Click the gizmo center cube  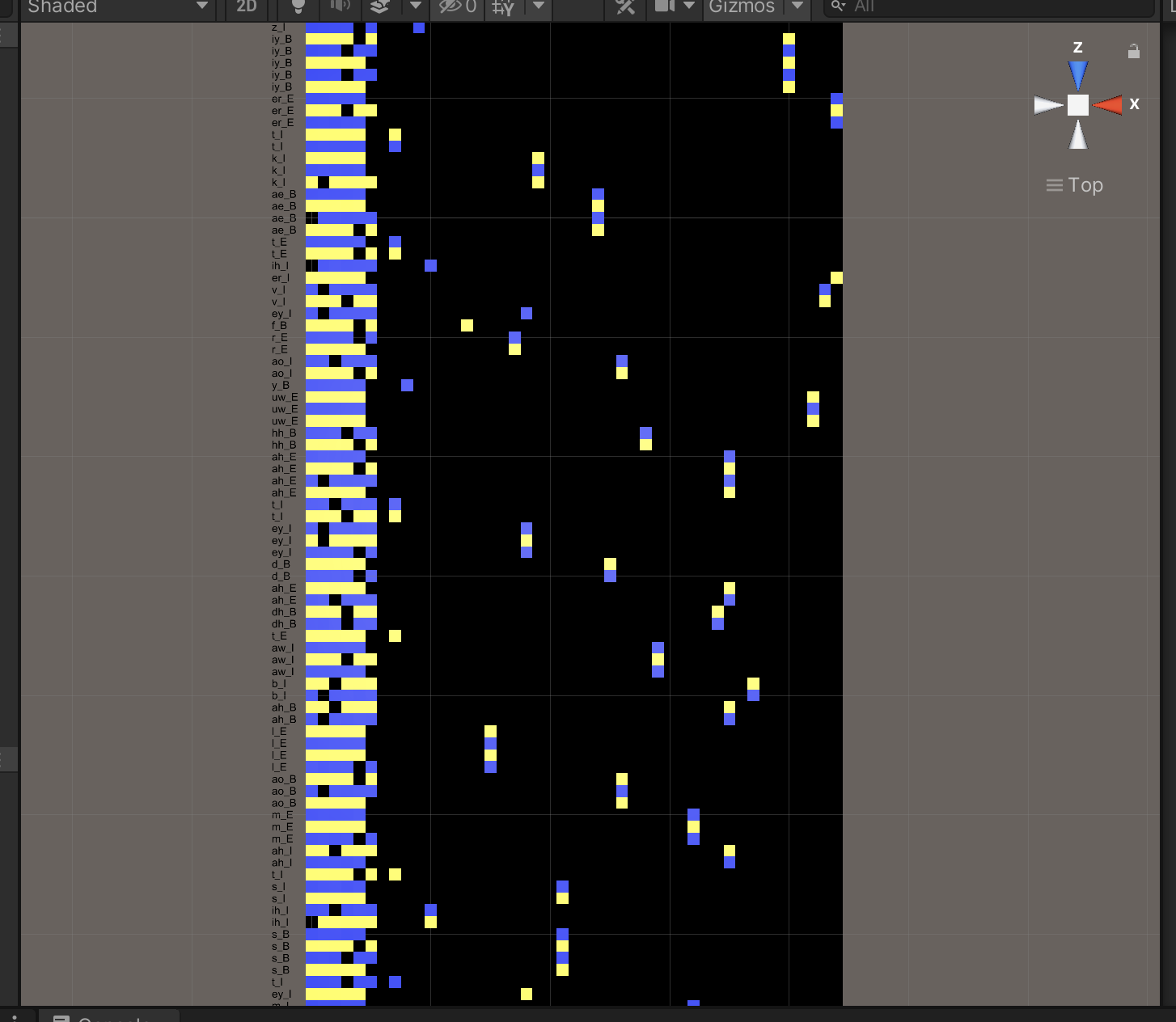click(1078, 105)
